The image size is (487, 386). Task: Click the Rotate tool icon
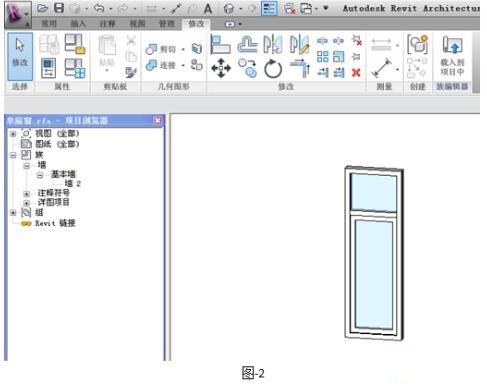coord(273,69)
